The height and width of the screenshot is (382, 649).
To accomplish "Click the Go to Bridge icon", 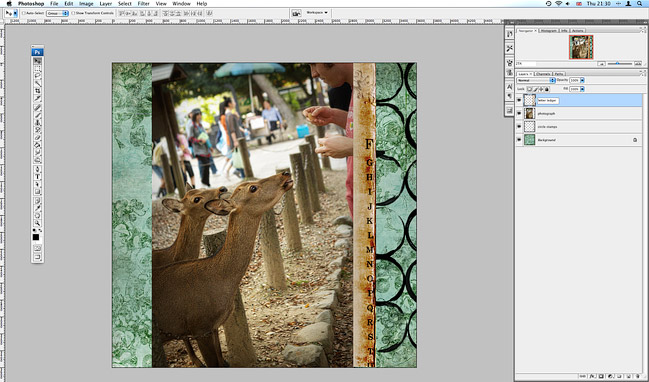I will 296,13.
